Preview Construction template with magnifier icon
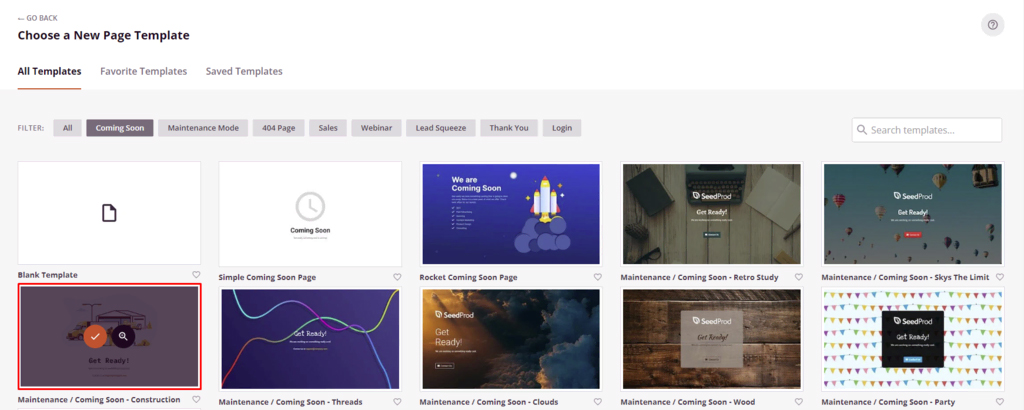1024x410 pixels. [123, 336]
